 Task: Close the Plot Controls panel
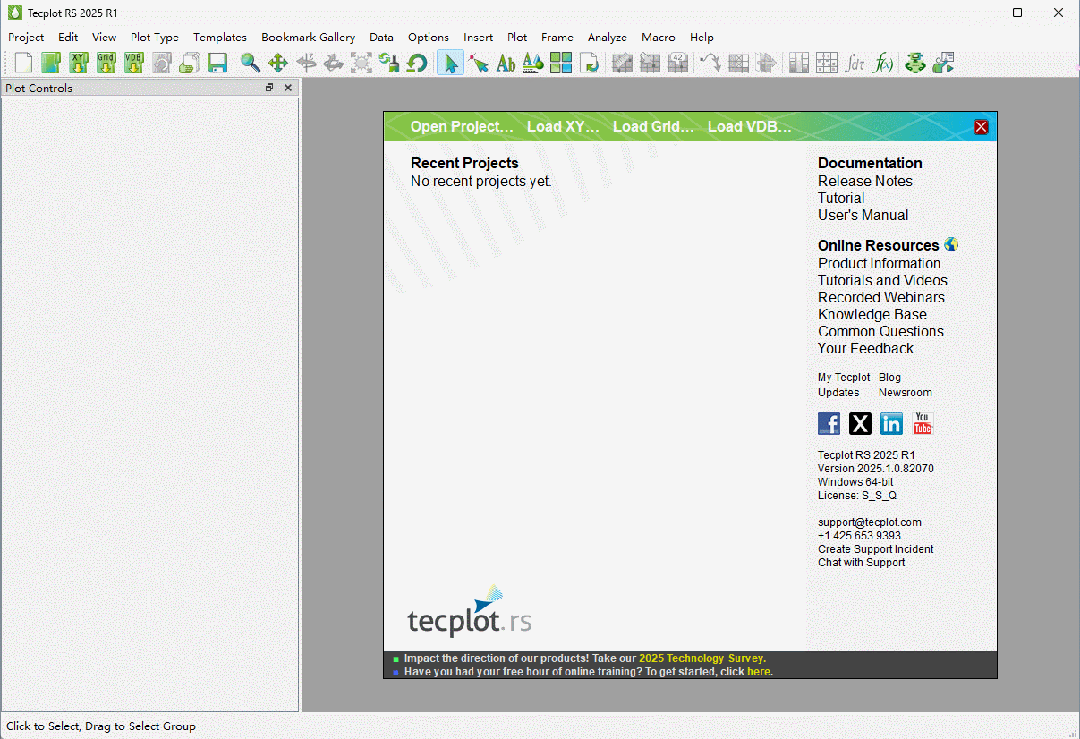tap(288, 87)
